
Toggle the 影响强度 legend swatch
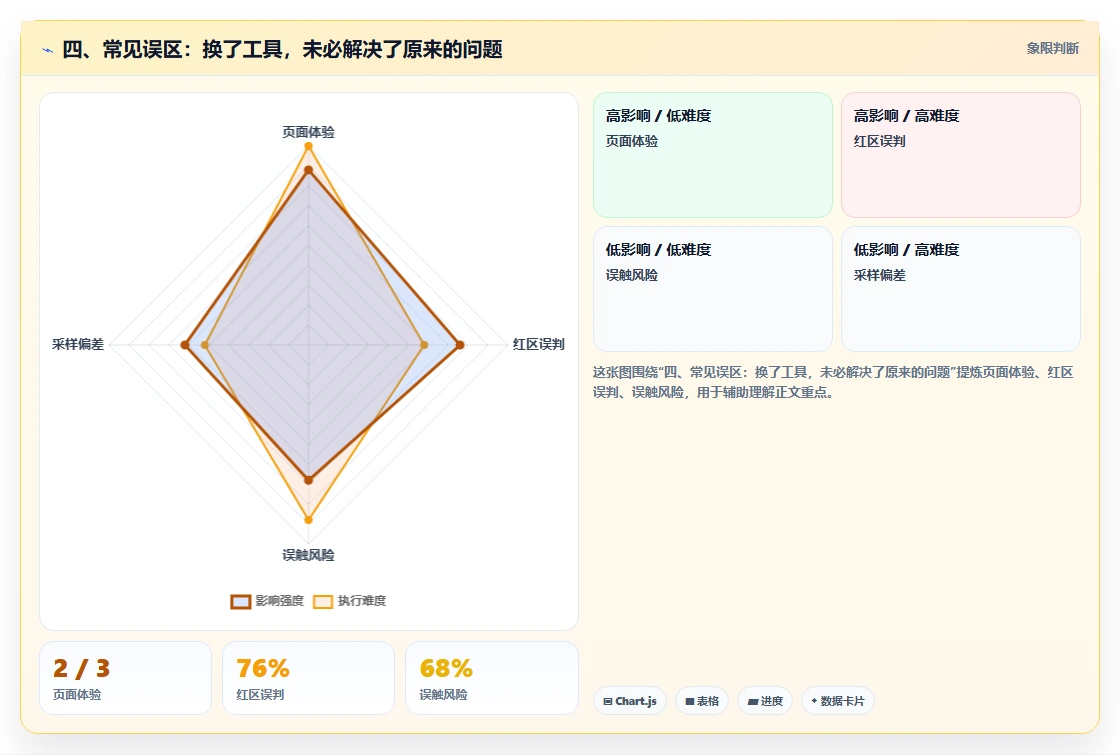pyautogui.click(x=241, y=601)
